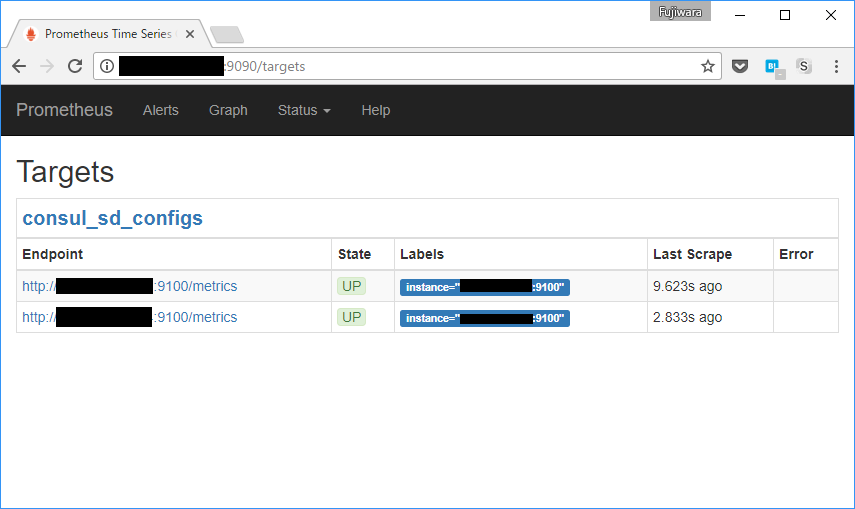Reload the Prometheus targets page

(x=75, y=67)
